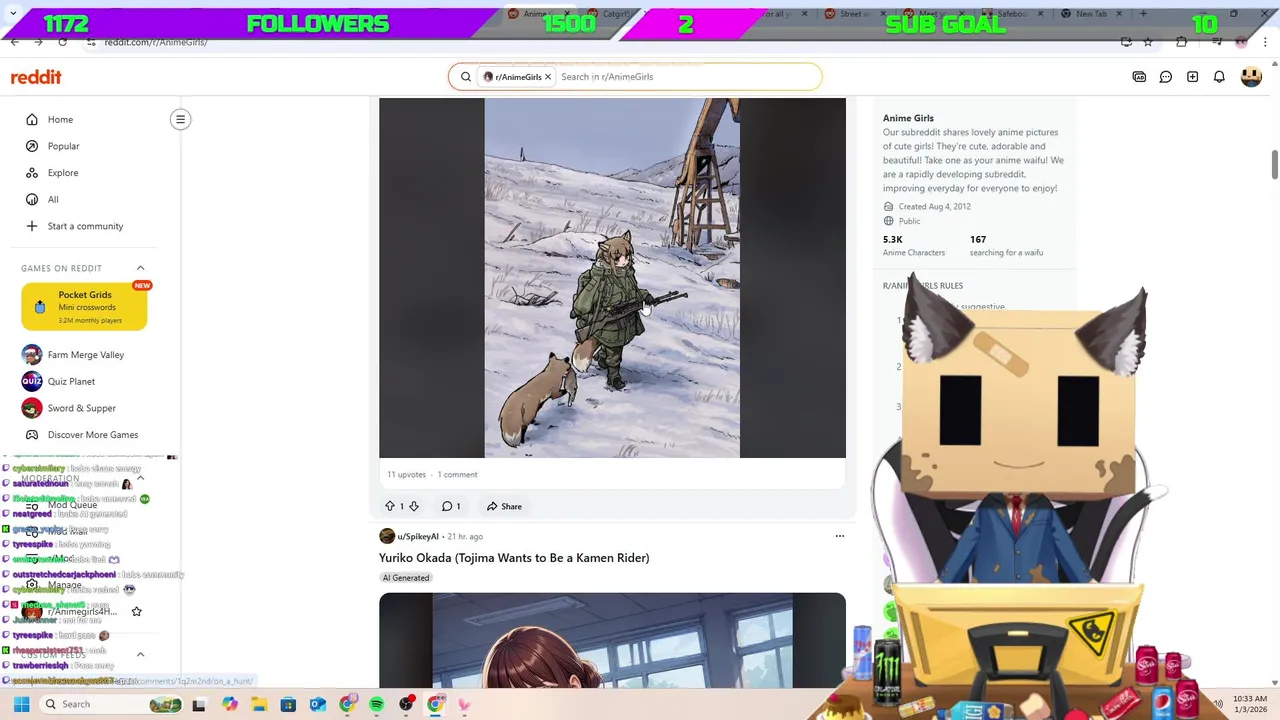Open the u/SpikeyAI user profile link
The height and width of the screenshot is (720, 1280).
click(418, 537)
